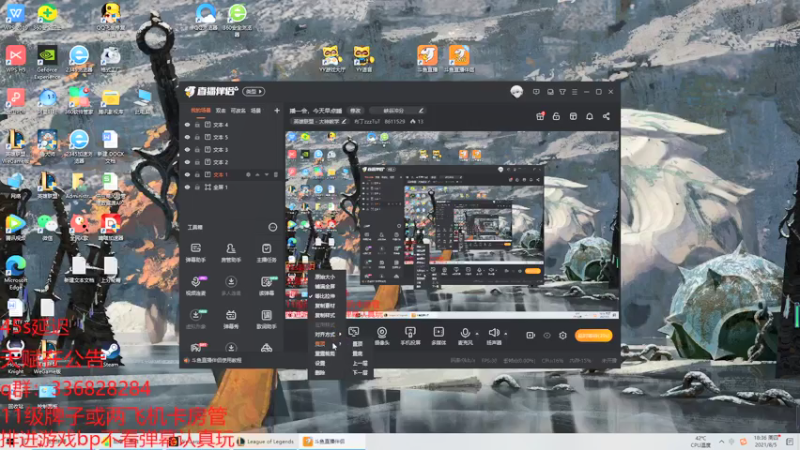This screenshot has height=450, width=800.
Task: Select the checked 等比拉伸 menu item
Action: coord(325,296)
